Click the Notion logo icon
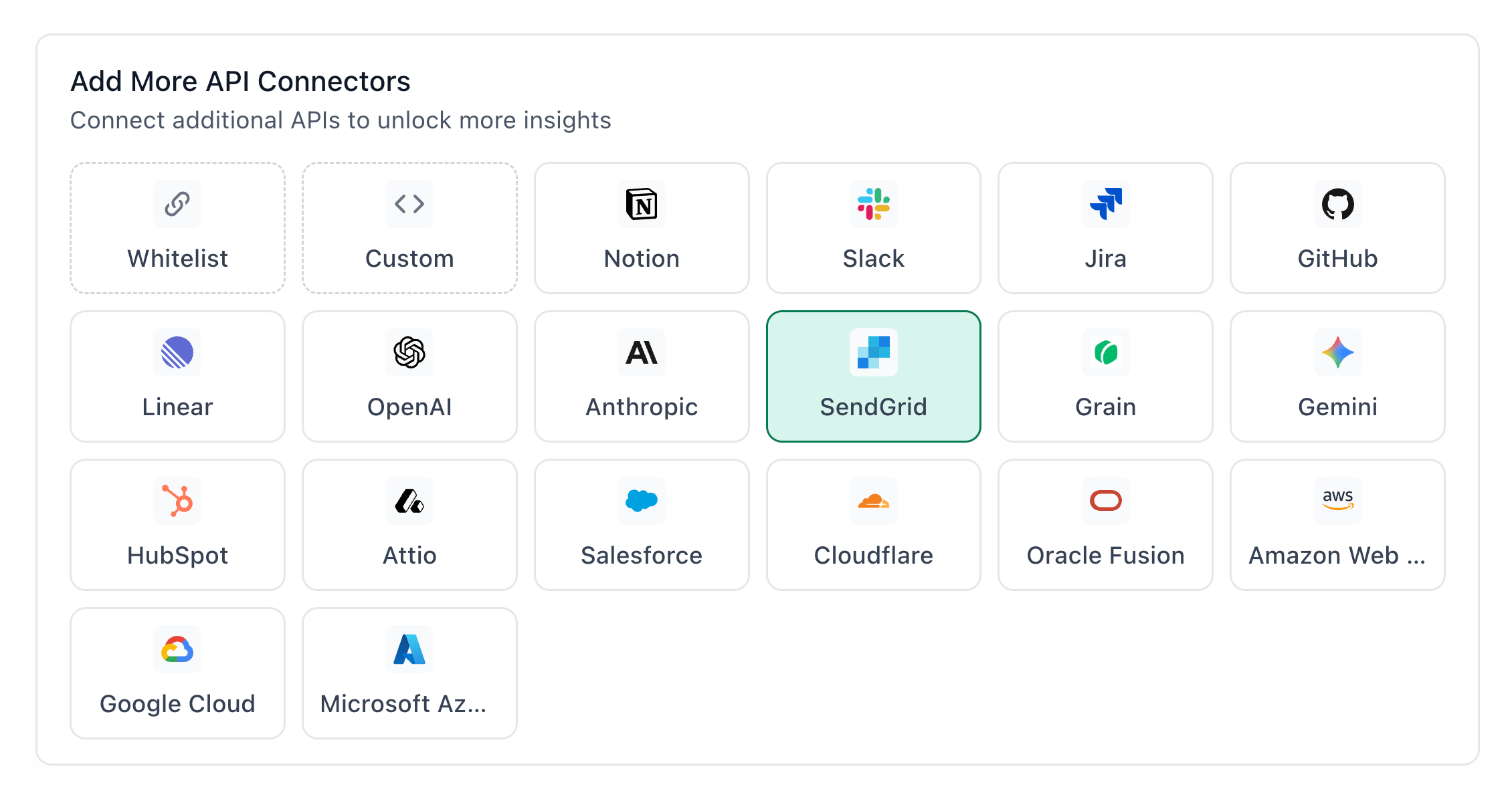The image size is (1512, 797). click(642, 204)
